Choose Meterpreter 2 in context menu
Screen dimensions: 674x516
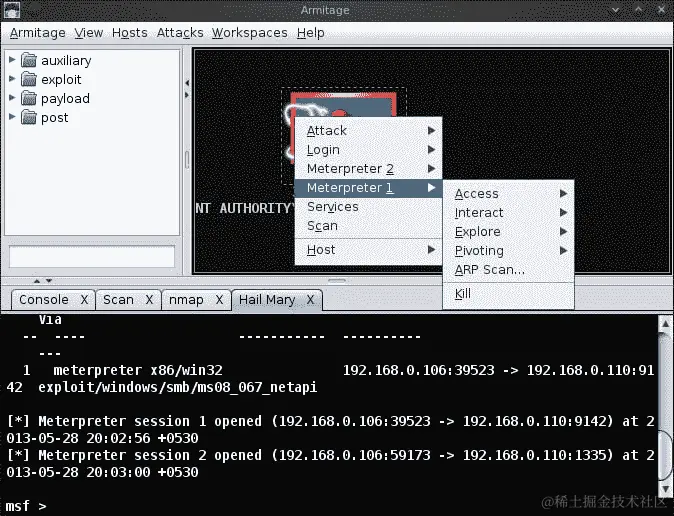(x=368, y=169)
